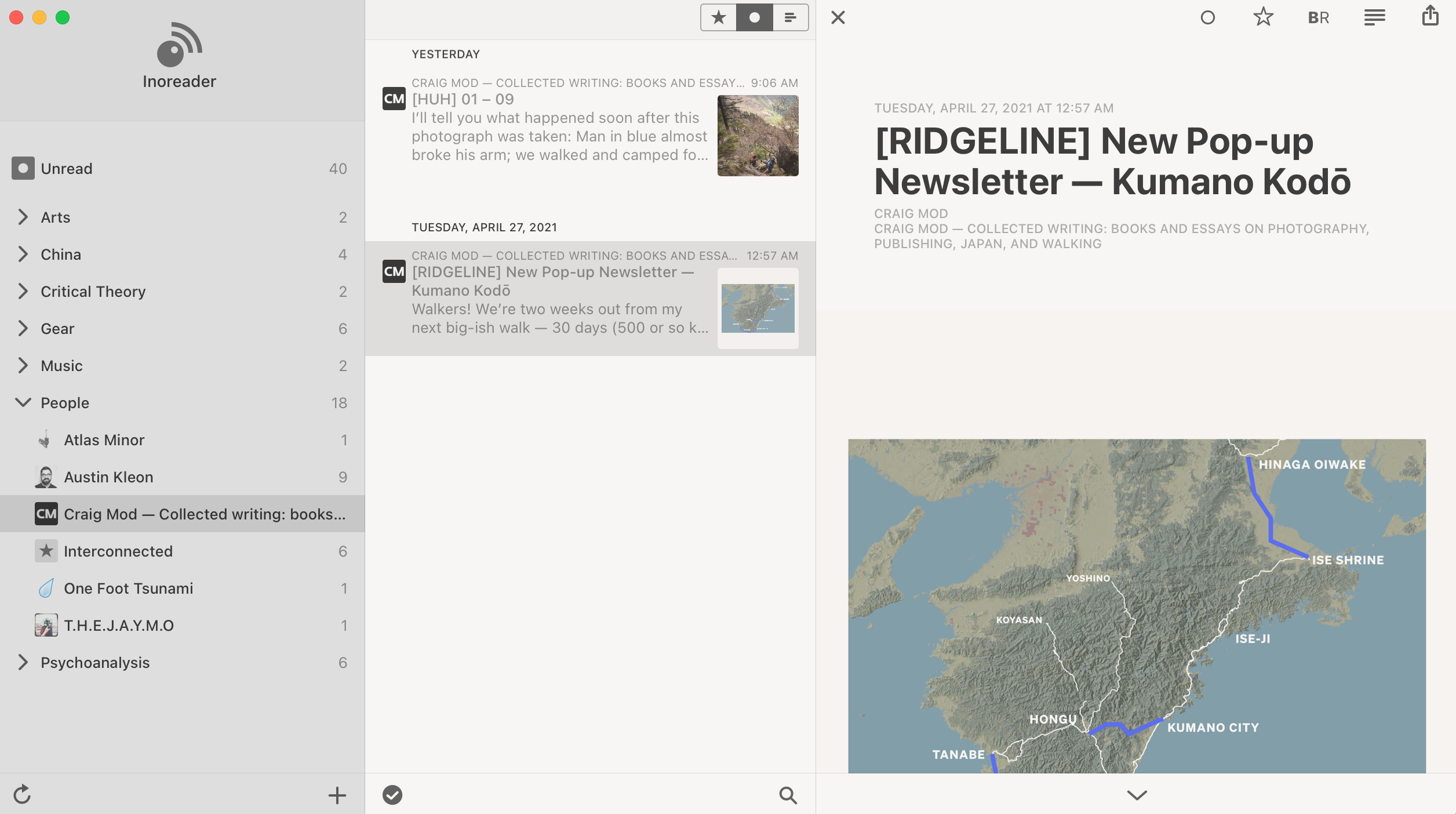
Task: Collapse the People folder
Action: 23,402
